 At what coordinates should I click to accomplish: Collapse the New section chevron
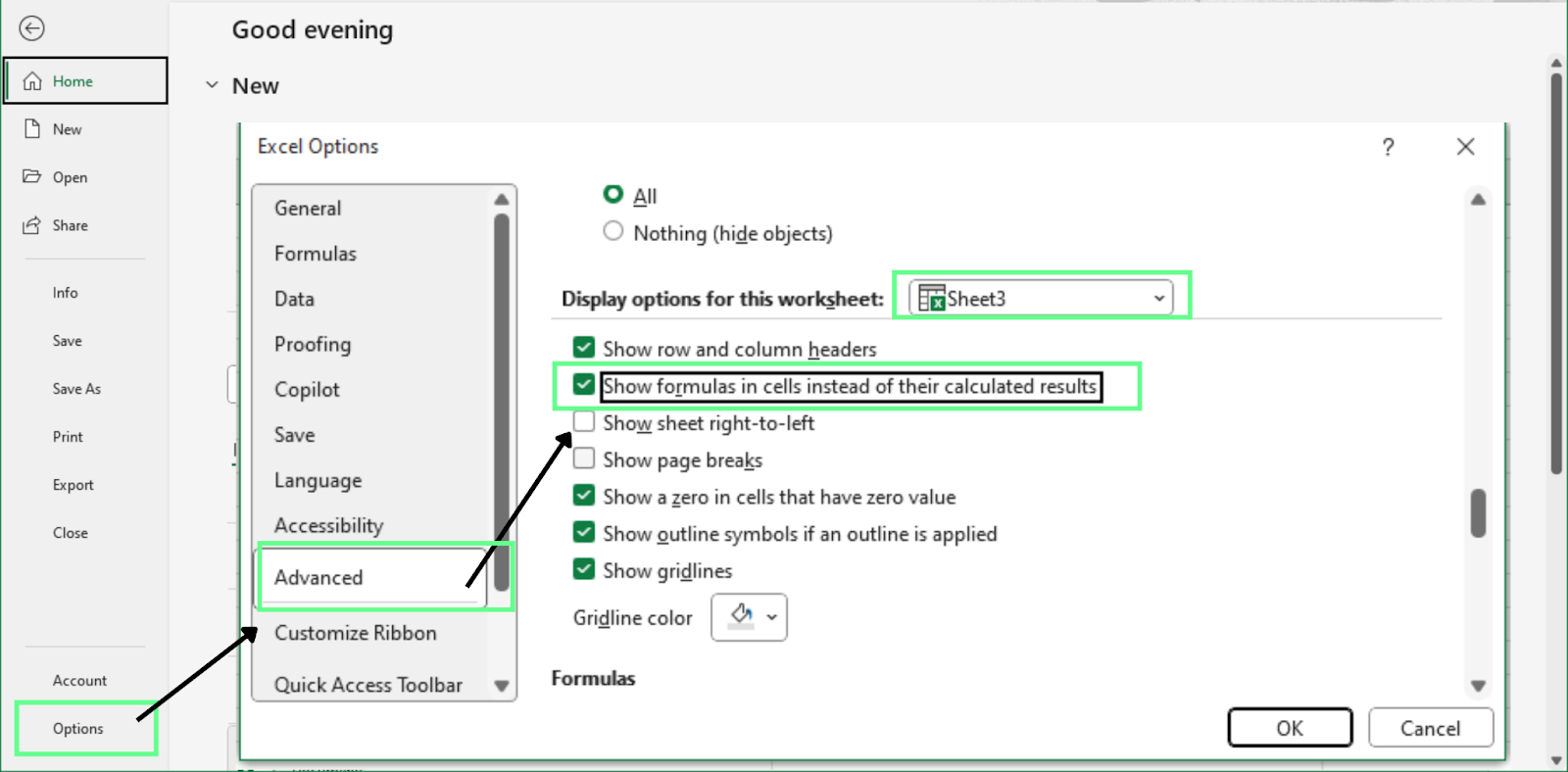tap(212, 85)
